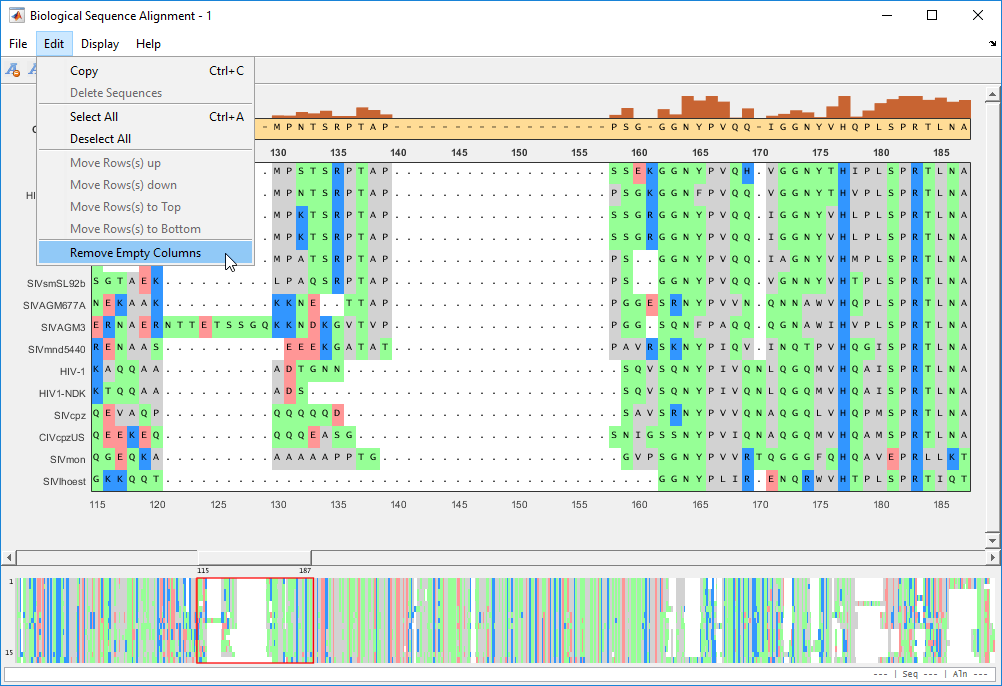
Task: Open the Help menu
Action: [x=148, y=44]
